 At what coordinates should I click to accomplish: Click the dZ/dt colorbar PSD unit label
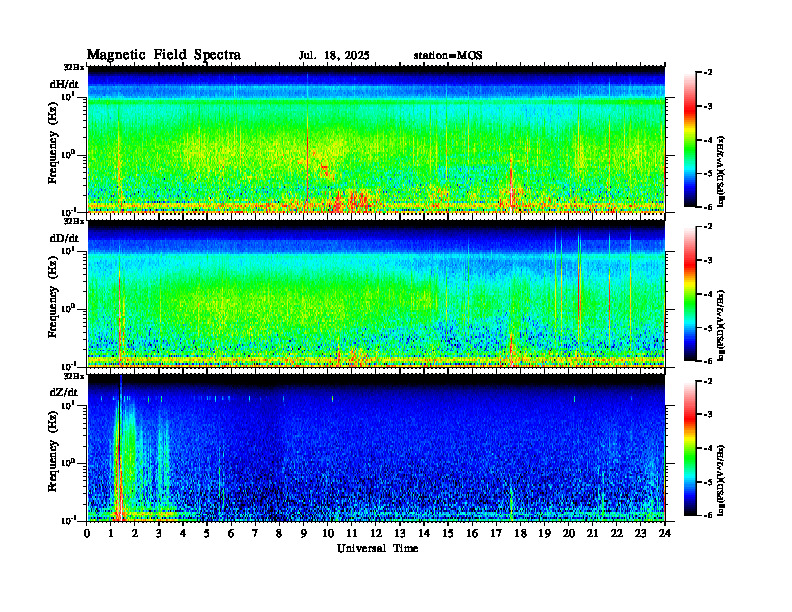721,479
